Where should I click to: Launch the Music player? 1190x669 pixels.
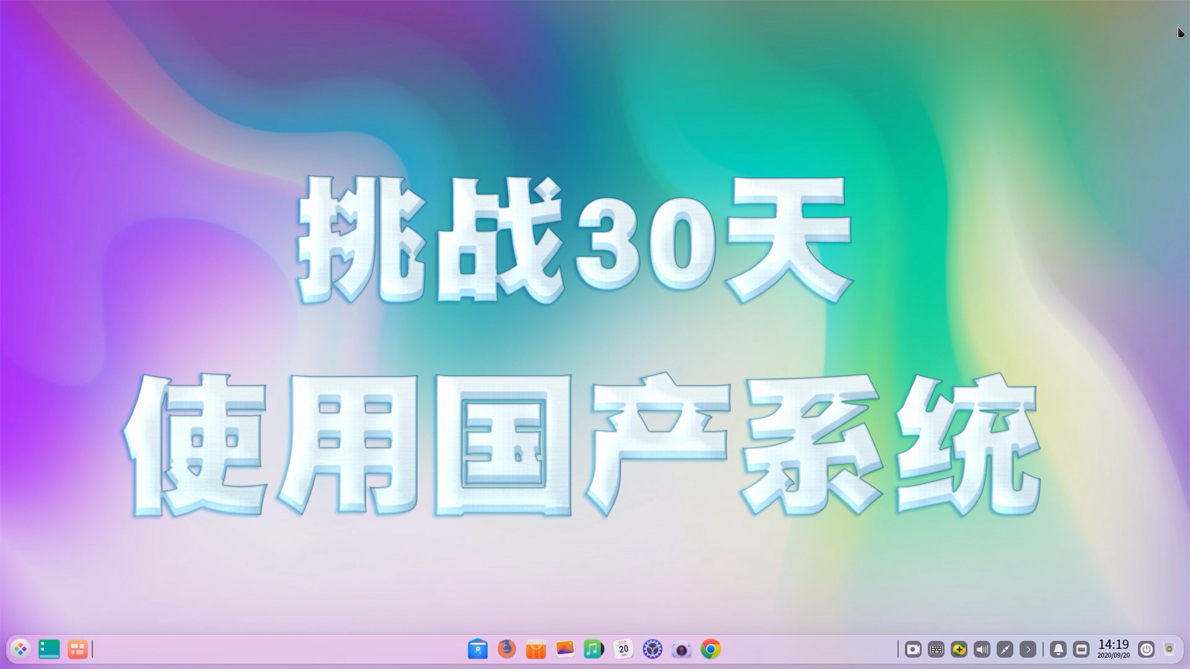(593, 649)
